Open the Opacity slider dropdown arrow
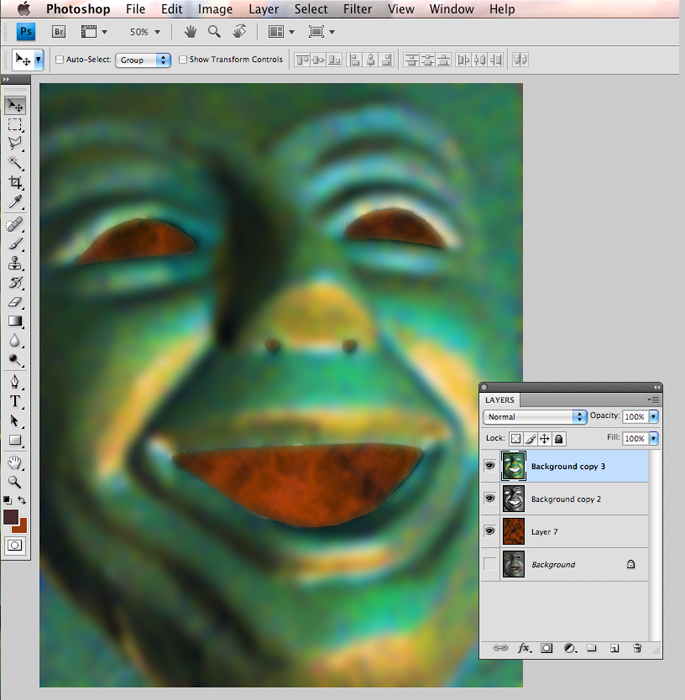The width and height of the screenshot is (685, 700). (653, 417)
